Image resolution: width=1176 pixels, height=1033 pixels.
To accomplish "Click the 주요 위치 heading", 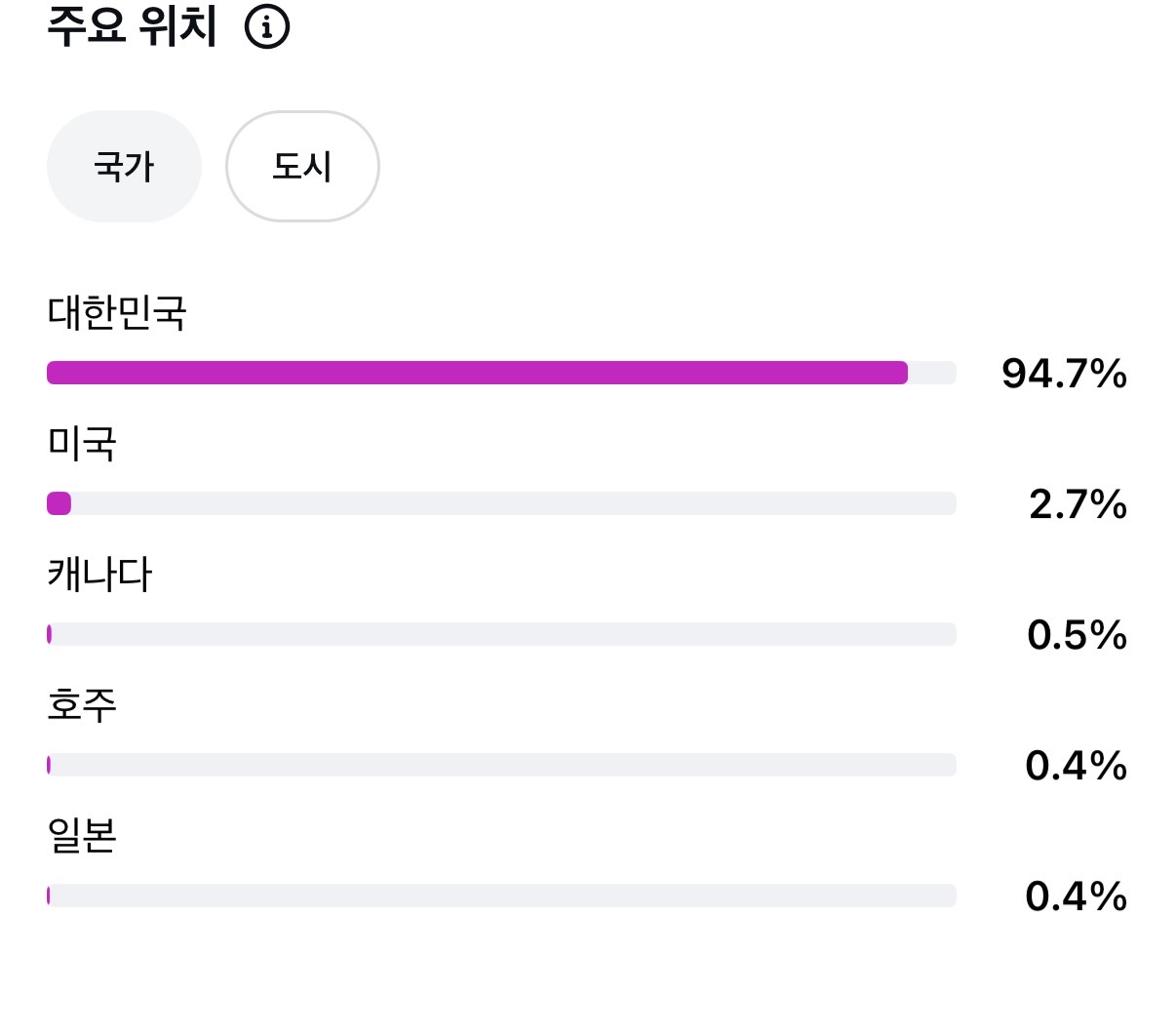I will pos(132,25).
